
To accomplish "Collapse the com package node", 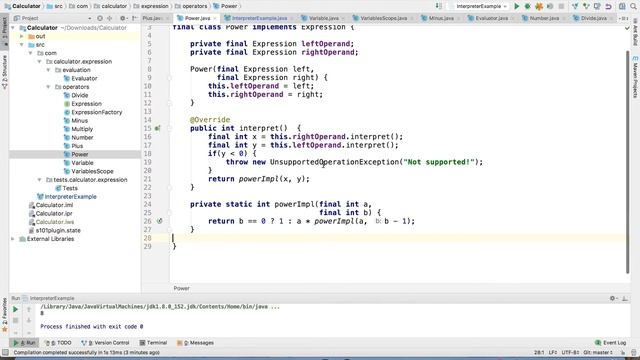I will click(x=31, y=53).
